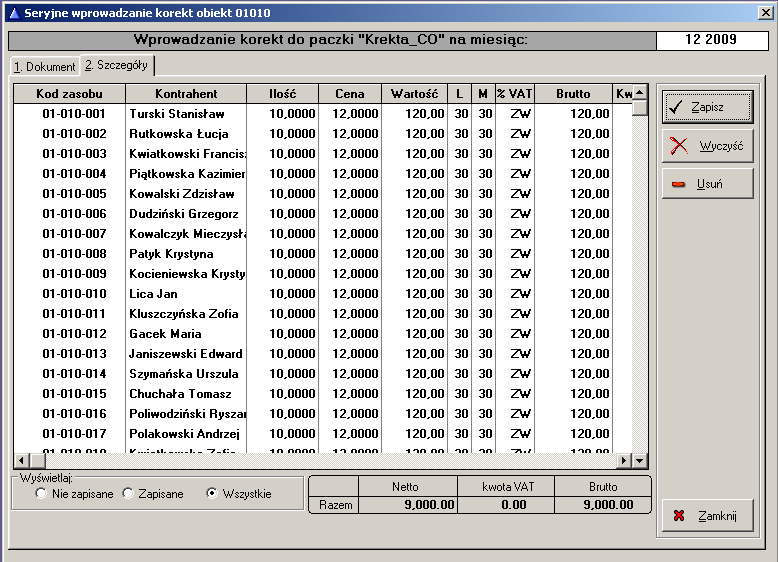Click the month field showing 12 2009
Screen dimensions: 778x562
coord(712,40)
